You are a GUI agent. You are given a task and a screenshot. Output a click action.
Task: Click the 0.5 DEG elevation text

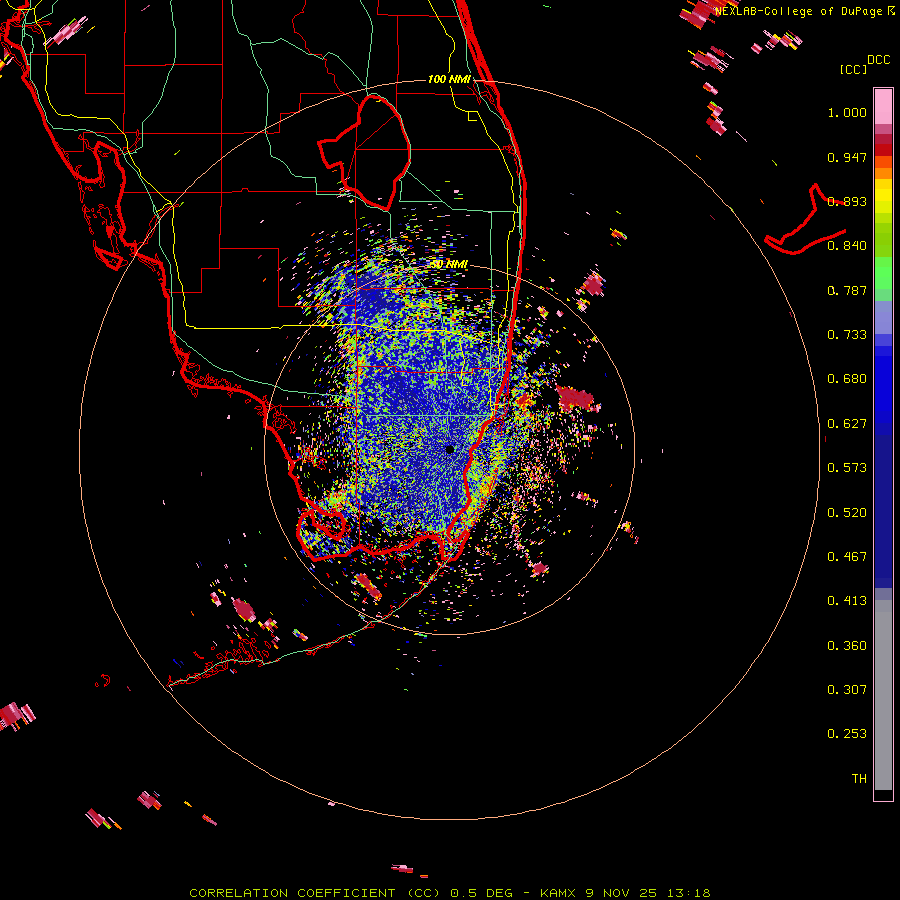[482, 893]
